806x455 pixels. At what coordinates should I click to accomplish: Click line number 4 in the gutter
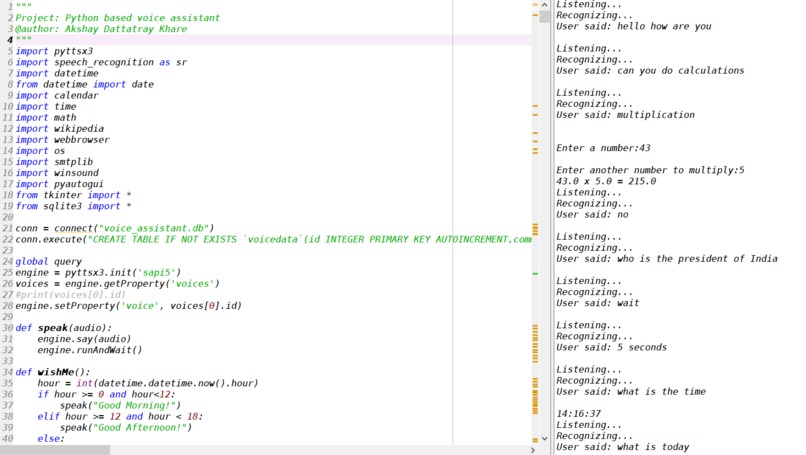coord(10,40)
